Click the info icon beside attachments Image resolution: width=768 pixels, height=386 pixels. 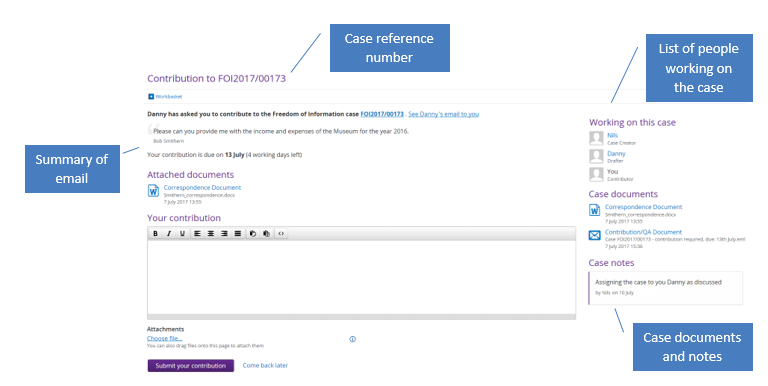point(353,339)
